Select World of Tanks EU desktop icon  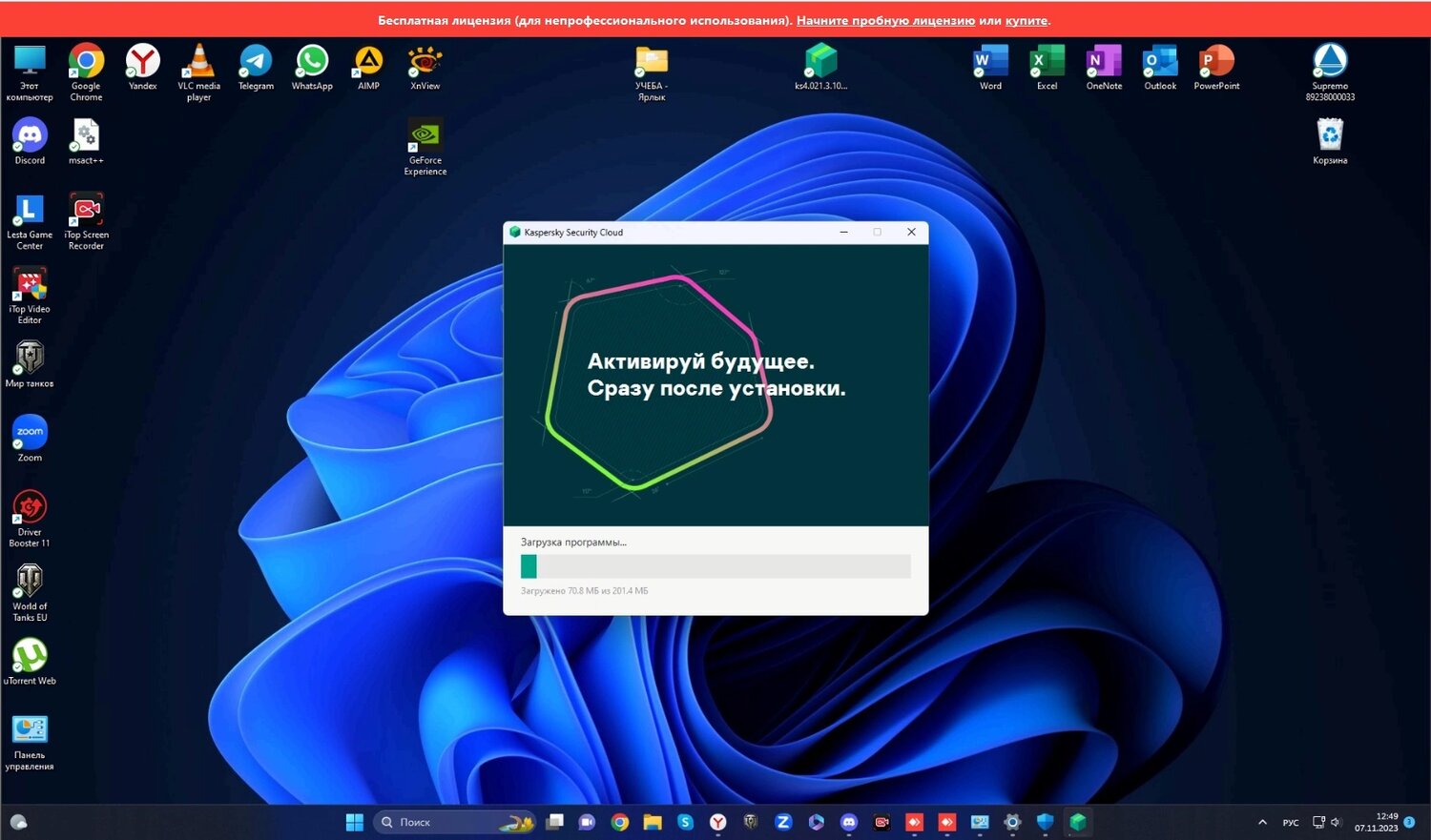30,593
